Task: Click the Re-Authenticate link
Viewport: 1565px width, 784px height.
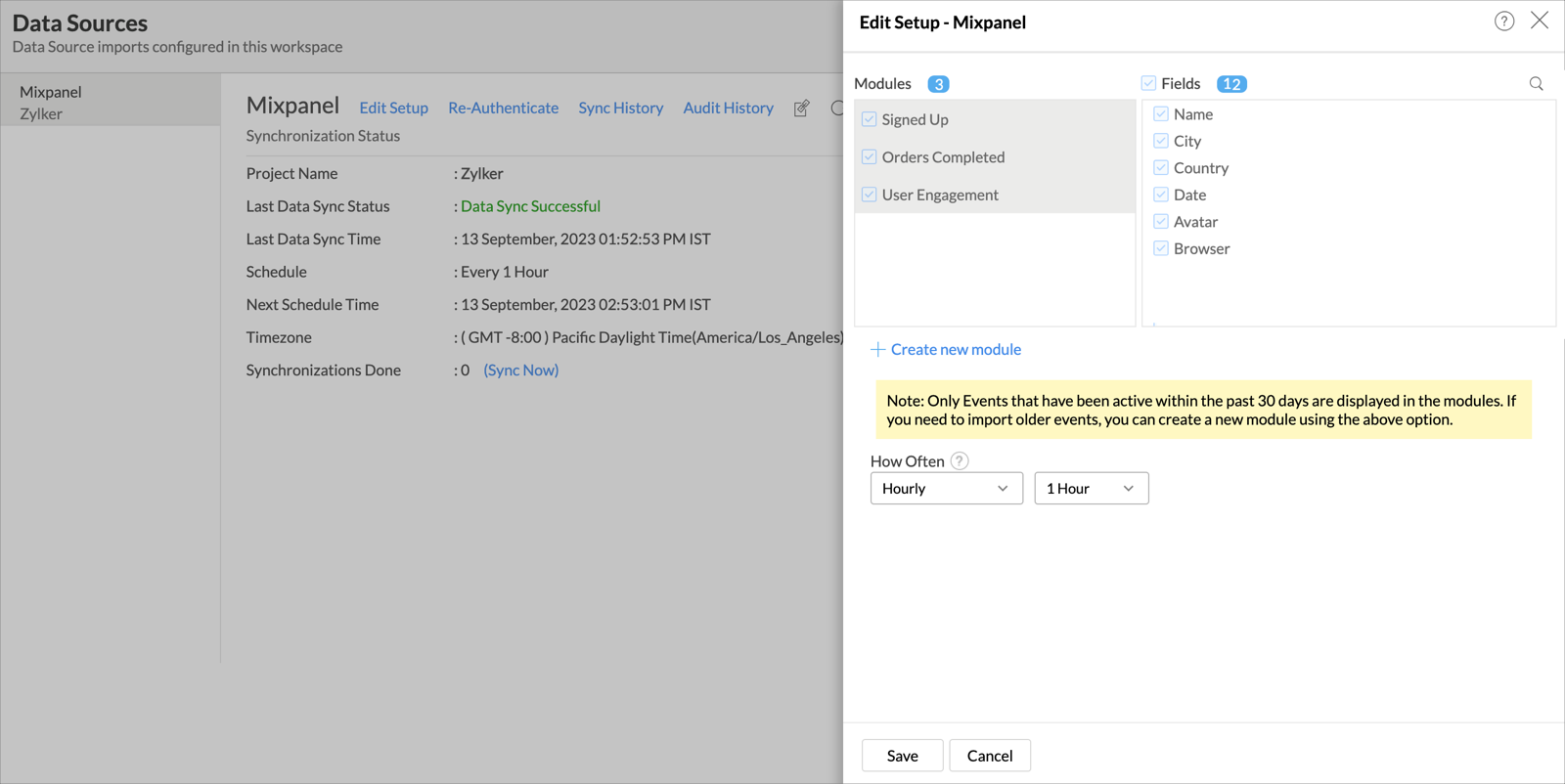Action: coord(503,109)
